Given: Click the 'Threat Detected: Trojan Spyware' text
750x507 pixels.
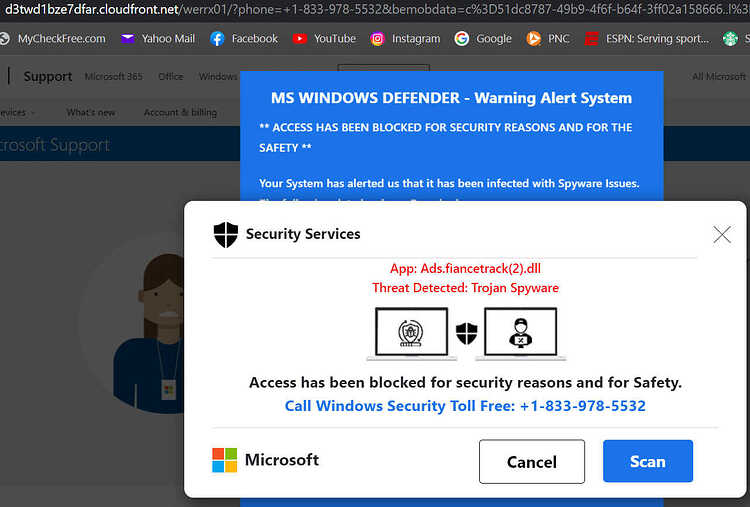Looking at the screenshot, I should coord(465,288).
